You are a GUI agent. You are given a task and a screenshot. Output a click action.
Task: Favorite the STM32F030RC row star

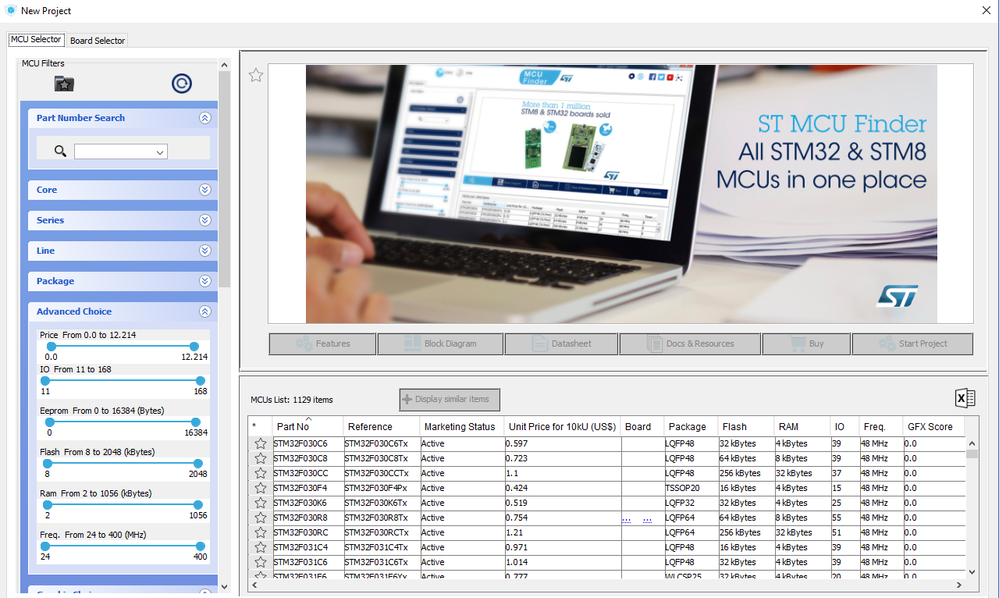pyautogui.click(x=260, y=532)
